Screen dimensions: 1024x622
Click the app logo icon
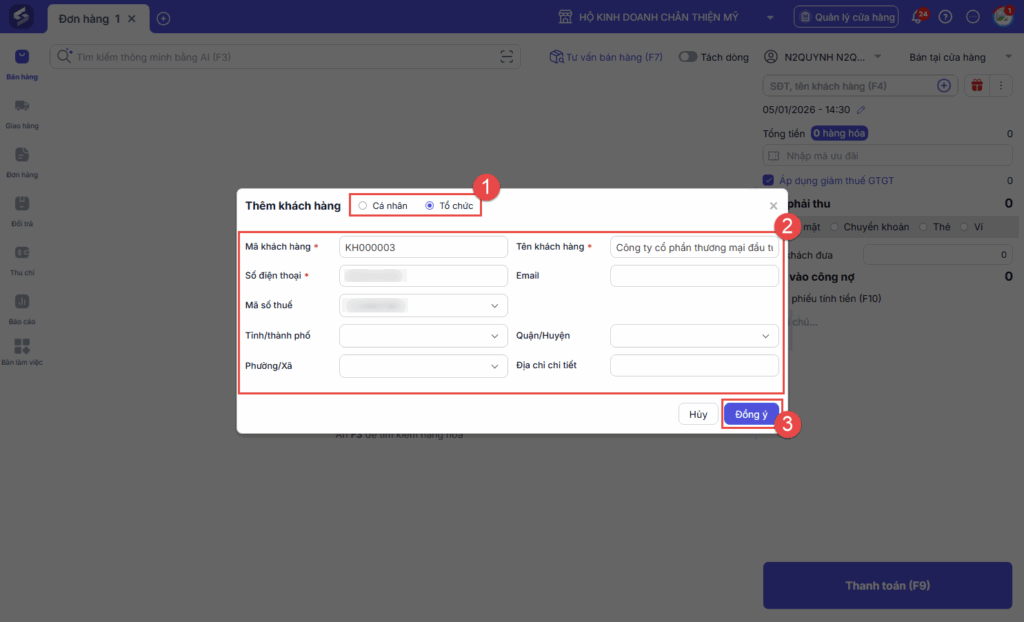(21, 16)
